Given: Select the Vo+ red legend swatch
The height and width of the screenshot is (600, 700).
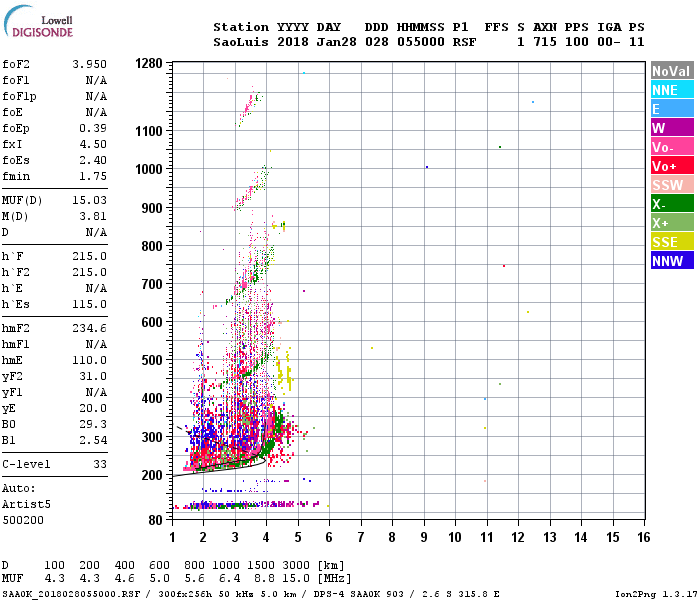Looking at the screenshot, I should (672, 166).
